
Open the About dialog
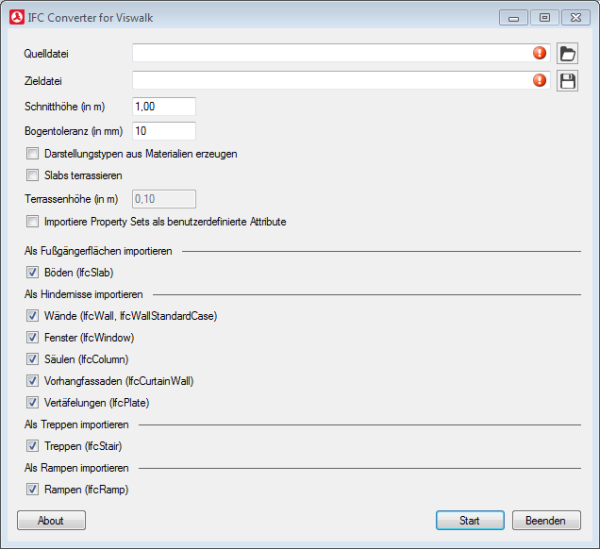pos(51,520)
